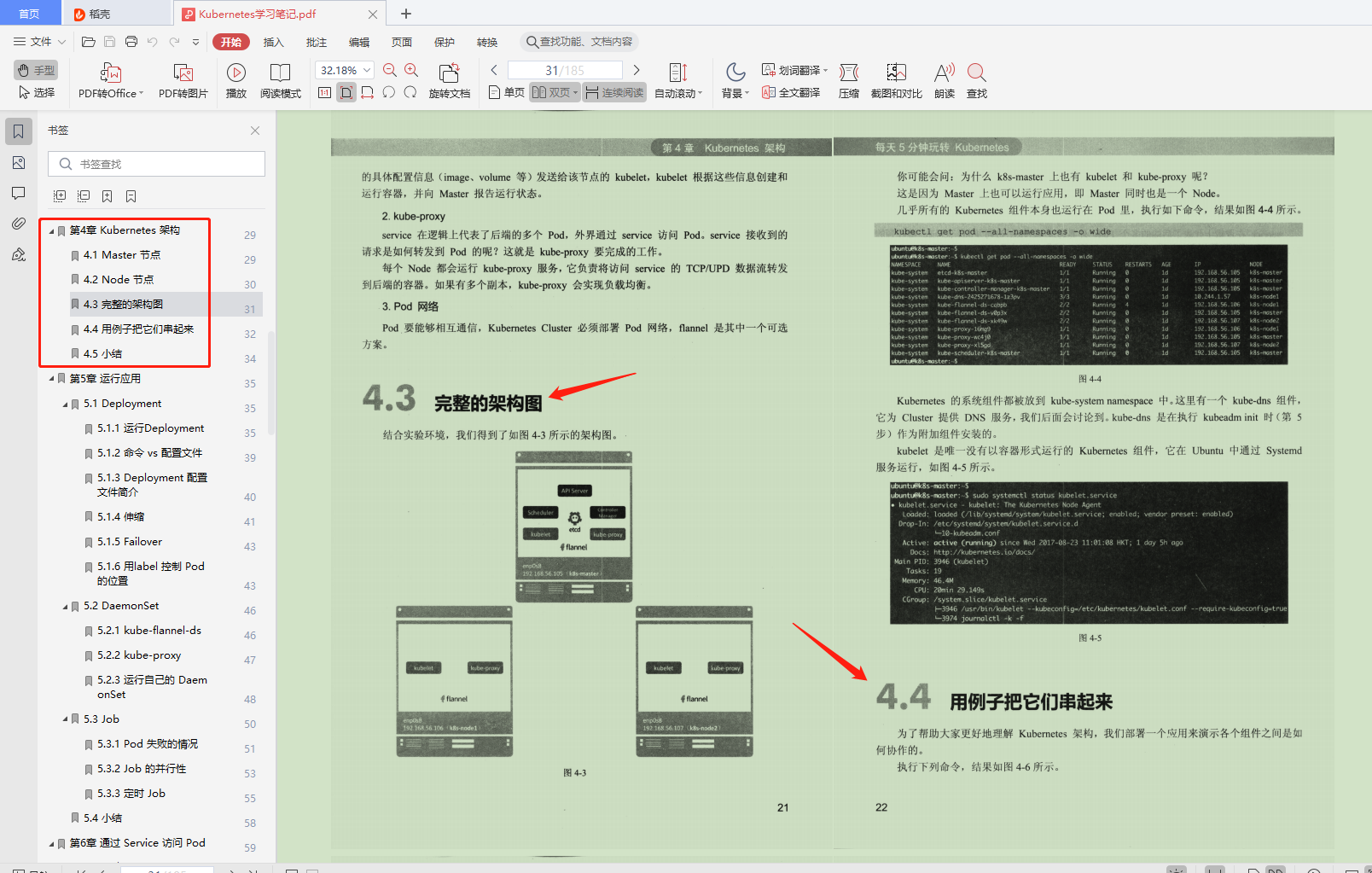Image resolution: width=1372 pixels, height=873 pixels.
Task: Open the 文件 file menu dropdown
Action: (40, 41)
